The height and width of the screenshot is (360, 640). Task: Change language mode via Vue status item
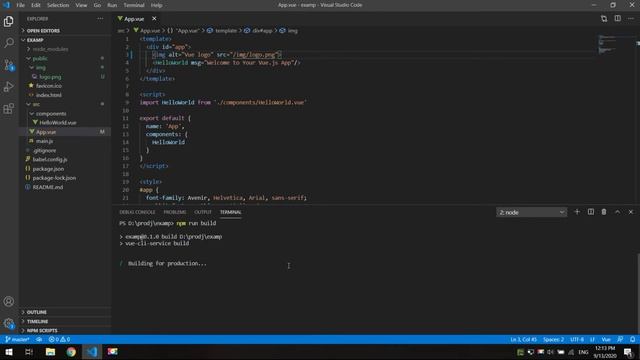click(x=606, y=340)
